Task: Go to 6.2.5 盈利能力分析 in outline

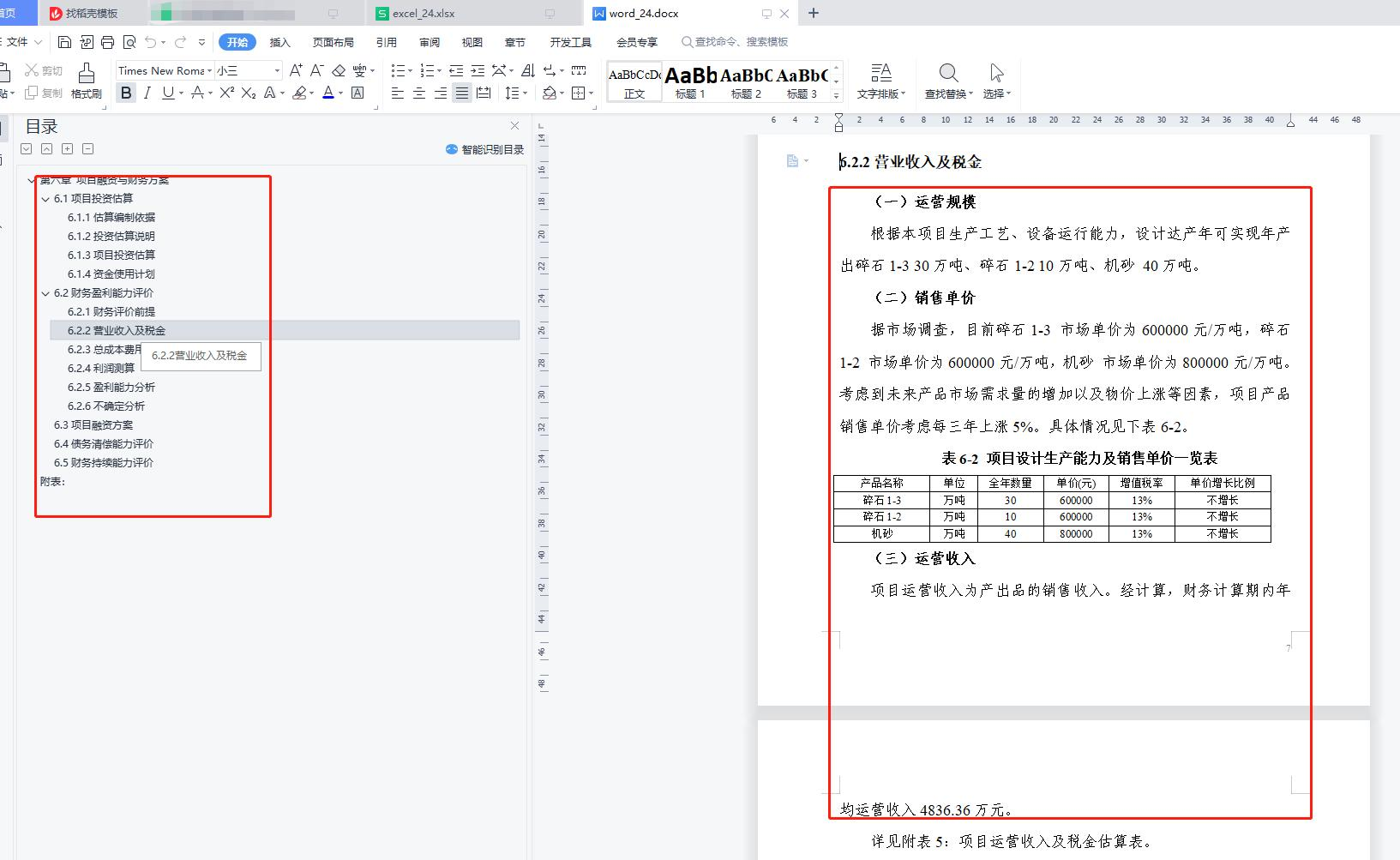Action: coord(111,387)
